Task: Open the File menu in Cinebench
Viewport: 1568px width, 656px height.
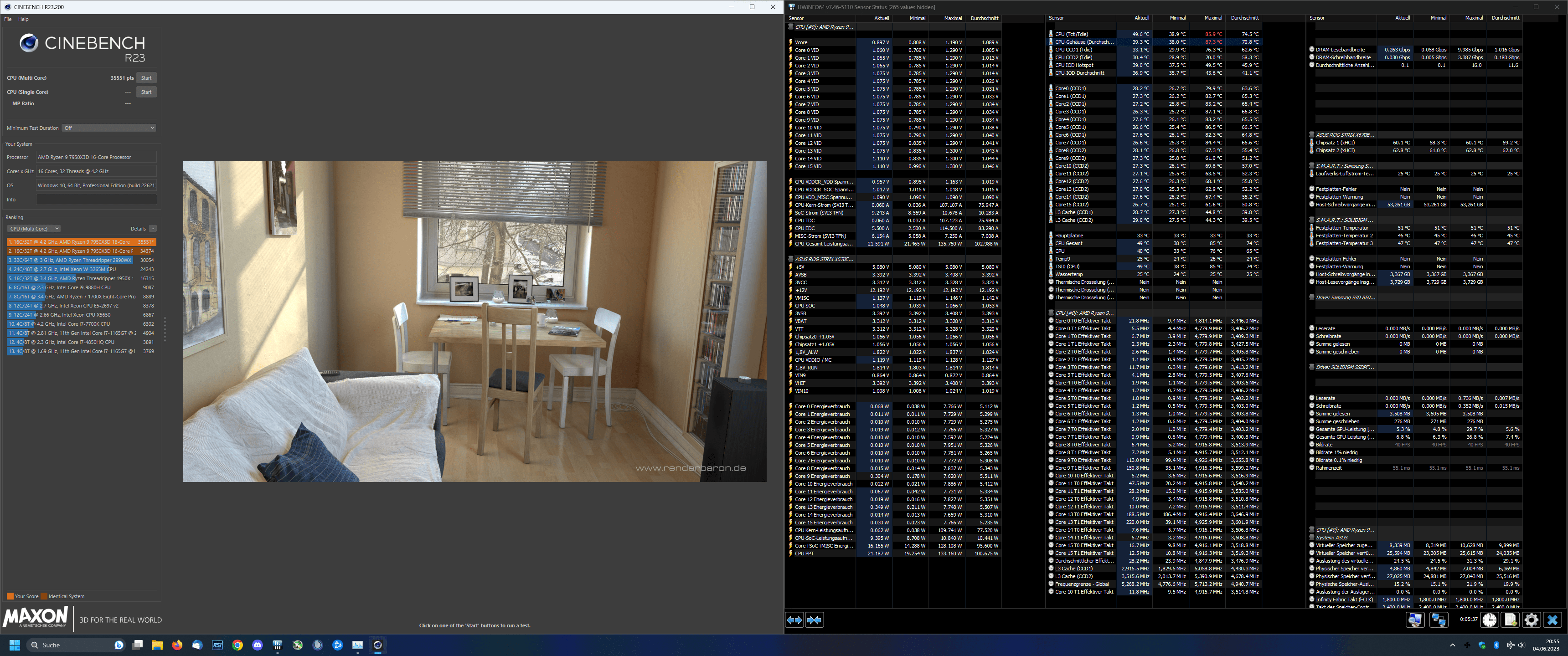Action: coord(8,20)
